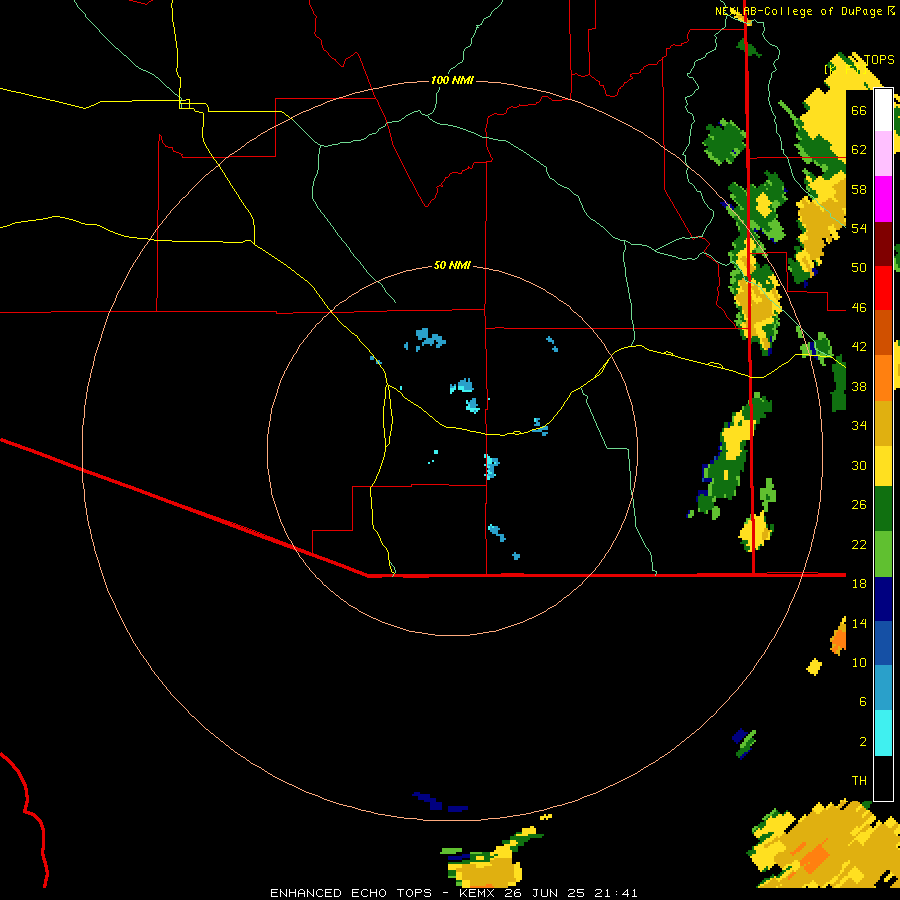Click the dark red (maroon) legend swatch

point(883,244)
